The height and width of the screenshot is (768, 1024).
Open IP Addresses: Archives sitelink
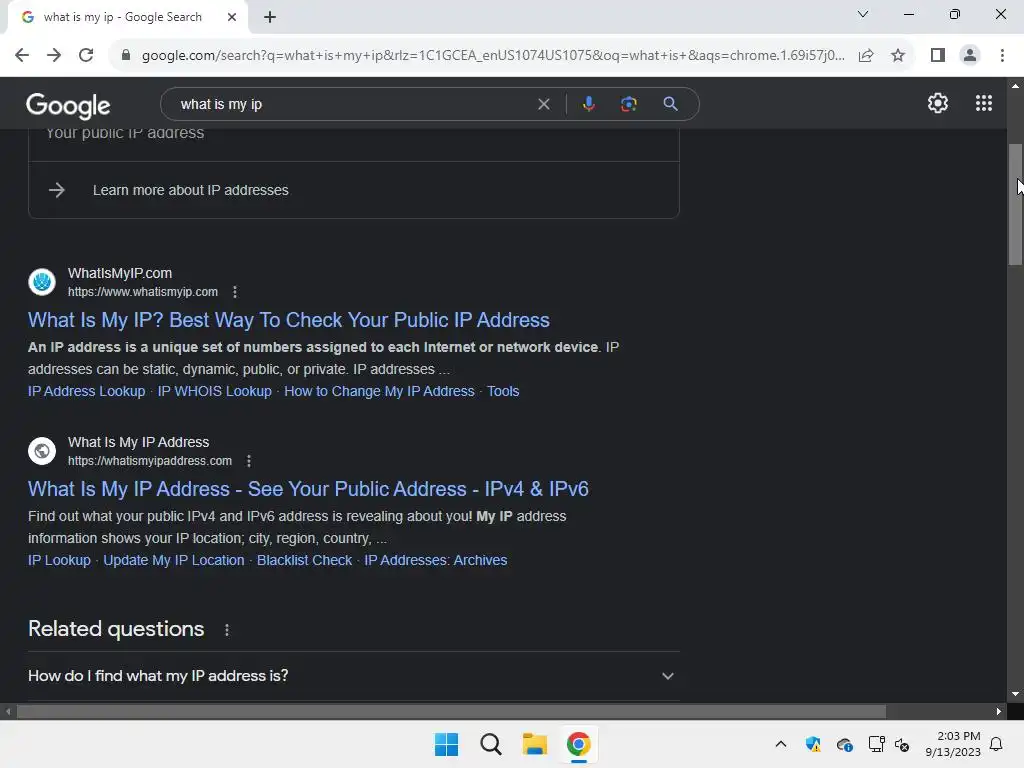(x=436, y=560)
